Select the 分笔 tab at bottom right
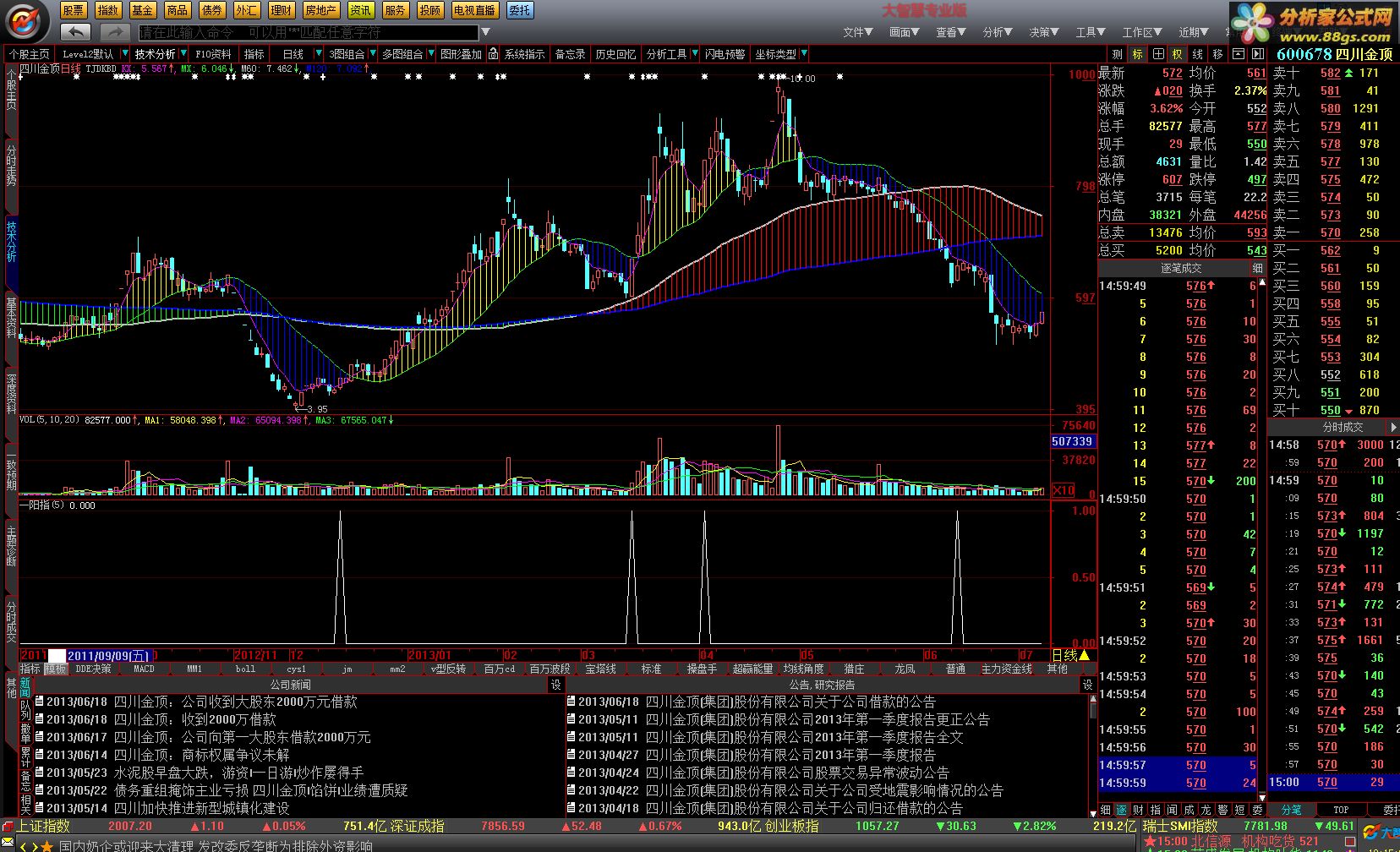Viewport: 1400px width, 852px height. [1291, 809]
